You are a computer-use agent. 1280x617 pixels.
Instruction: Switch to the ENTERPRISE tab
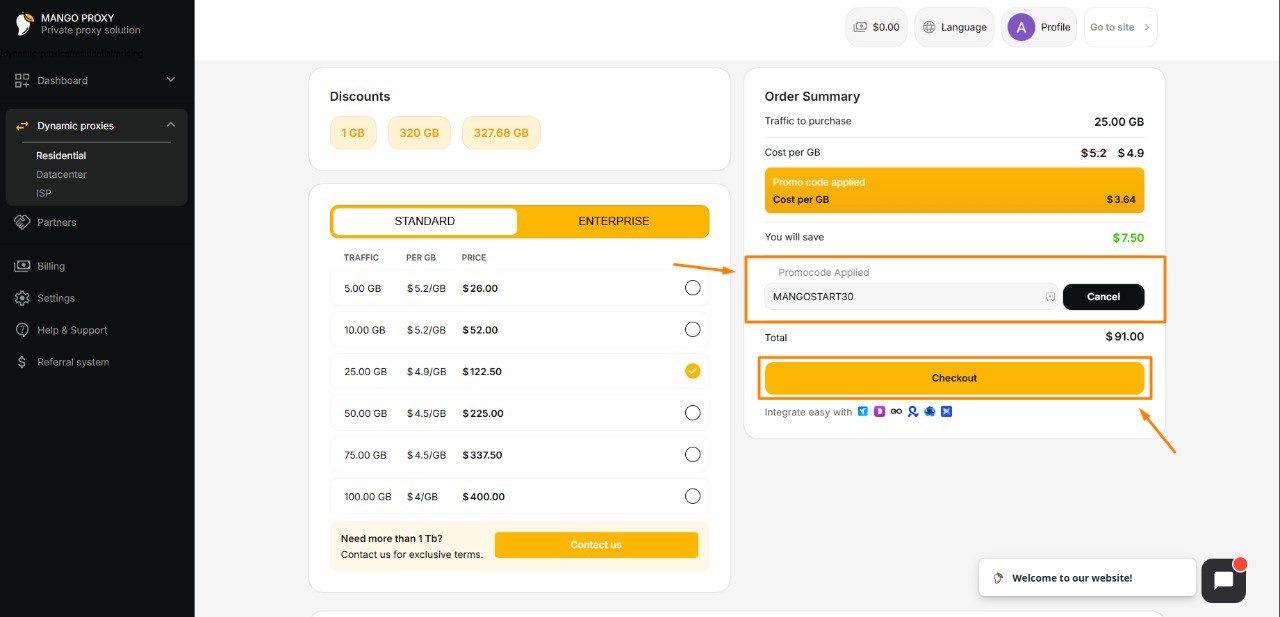(x=613, y=221)
